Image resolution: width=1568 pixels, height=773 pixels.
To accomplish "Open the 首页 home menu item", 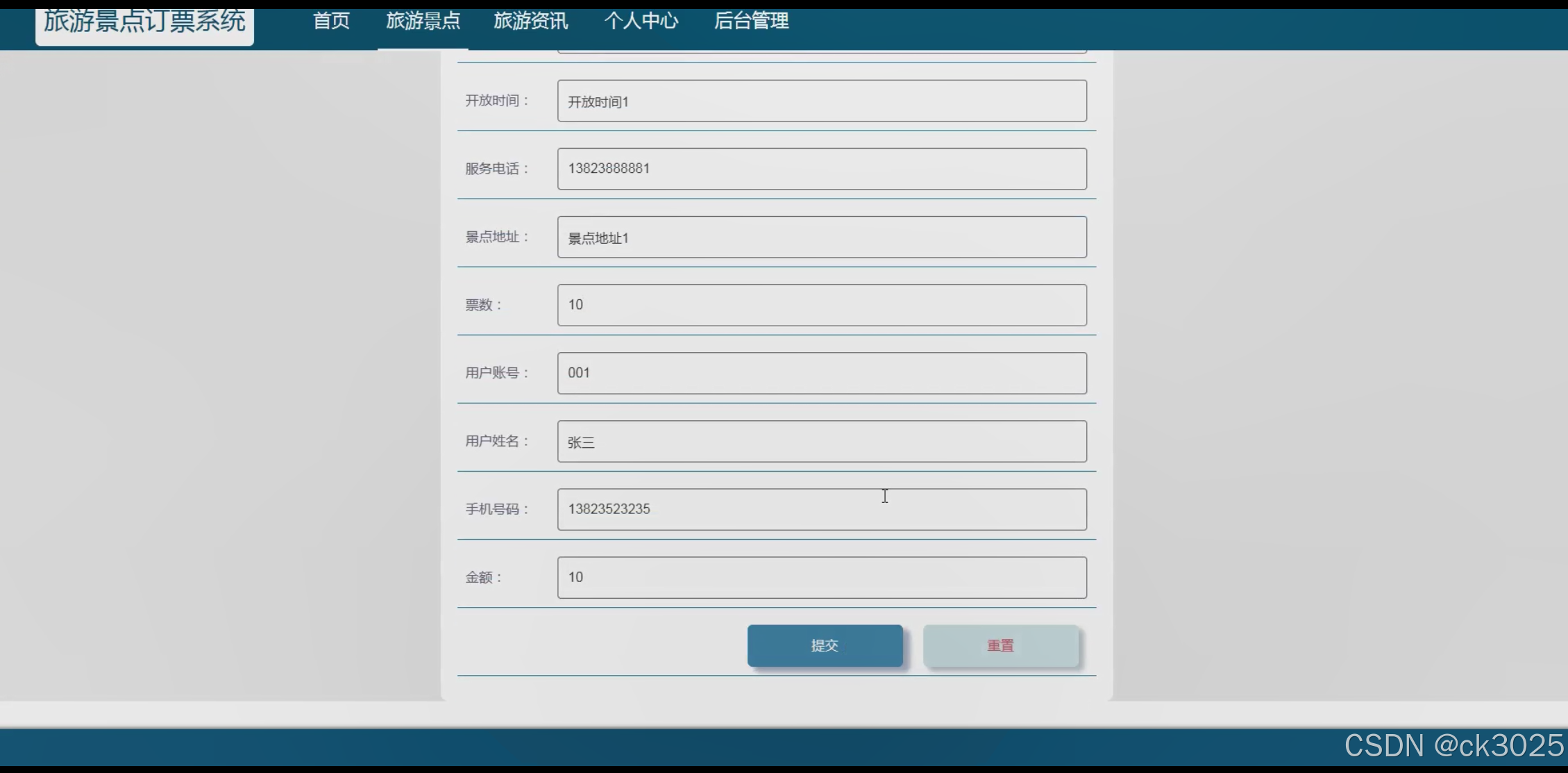I will pyautogui.click(x=331, y=22).
